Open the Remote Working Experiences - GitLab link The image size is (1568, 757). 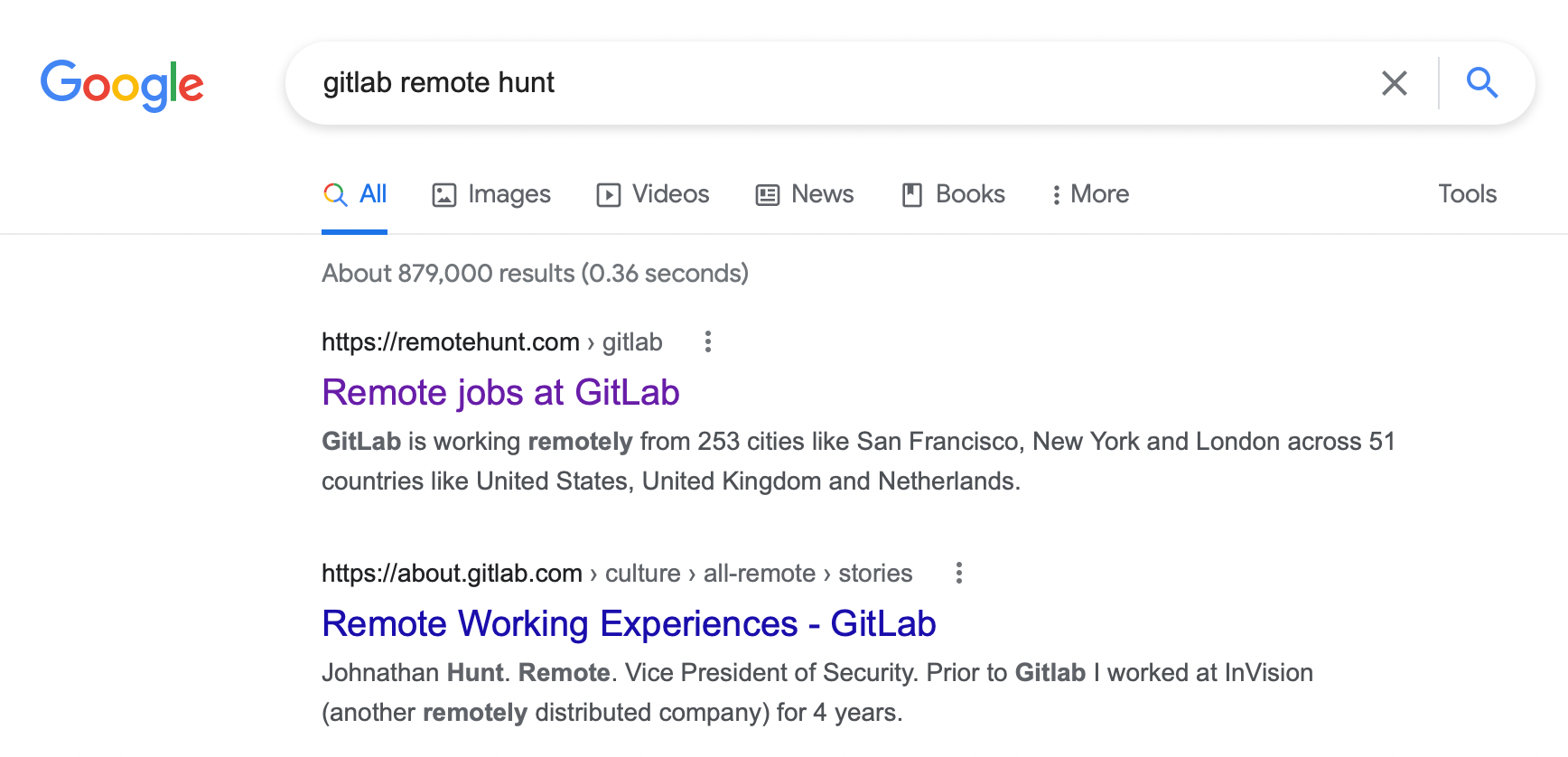point(629,624)
